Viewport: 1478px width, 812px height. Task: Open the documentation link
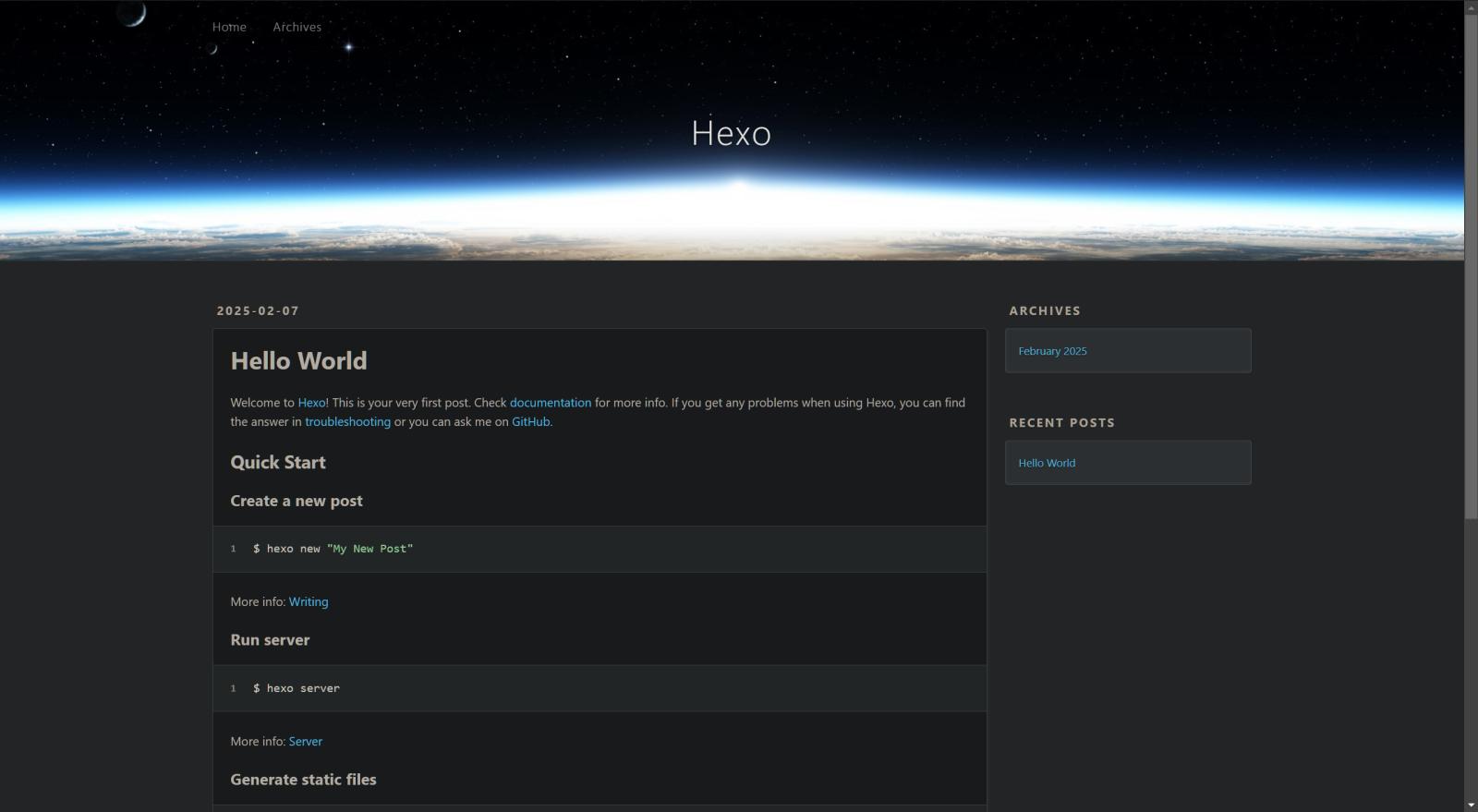550,403
